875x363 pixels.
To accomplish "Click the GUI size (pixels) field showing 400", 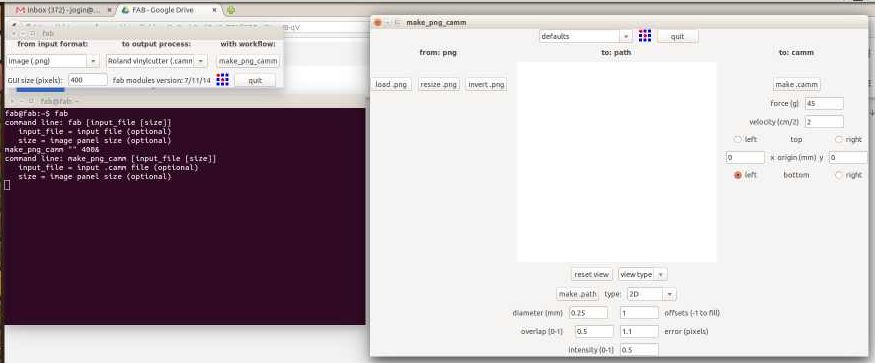I will [88, 80].
